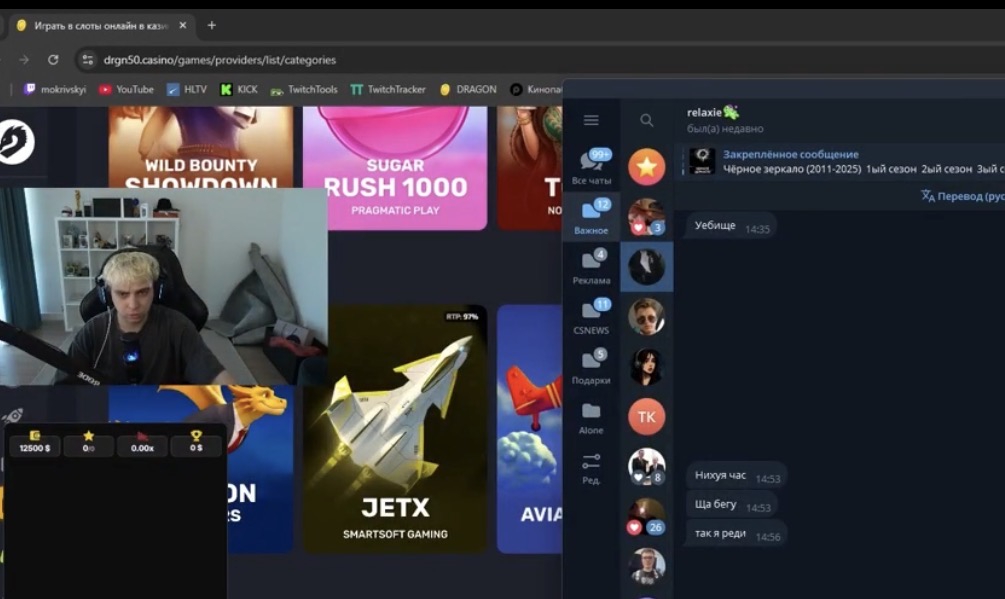Image resolution: width=1005 pixels, height=599 pixels.
Task: Reload the casino page
Action: (53, 60)
